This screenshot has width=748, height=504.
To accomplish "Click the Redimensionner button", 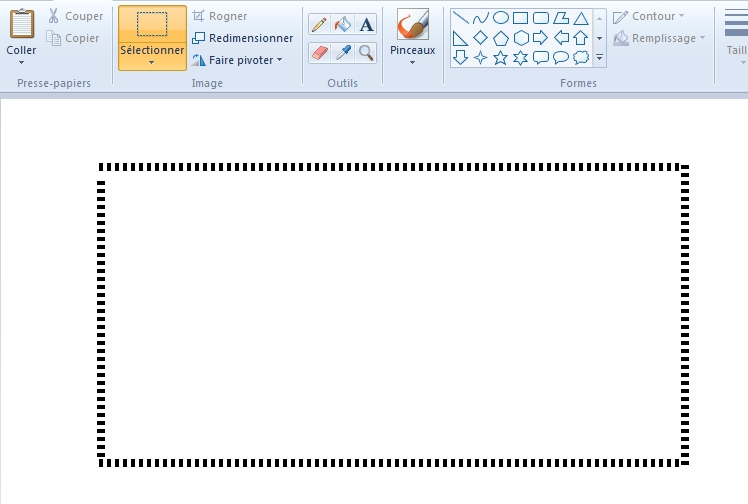I will point(242,38).
